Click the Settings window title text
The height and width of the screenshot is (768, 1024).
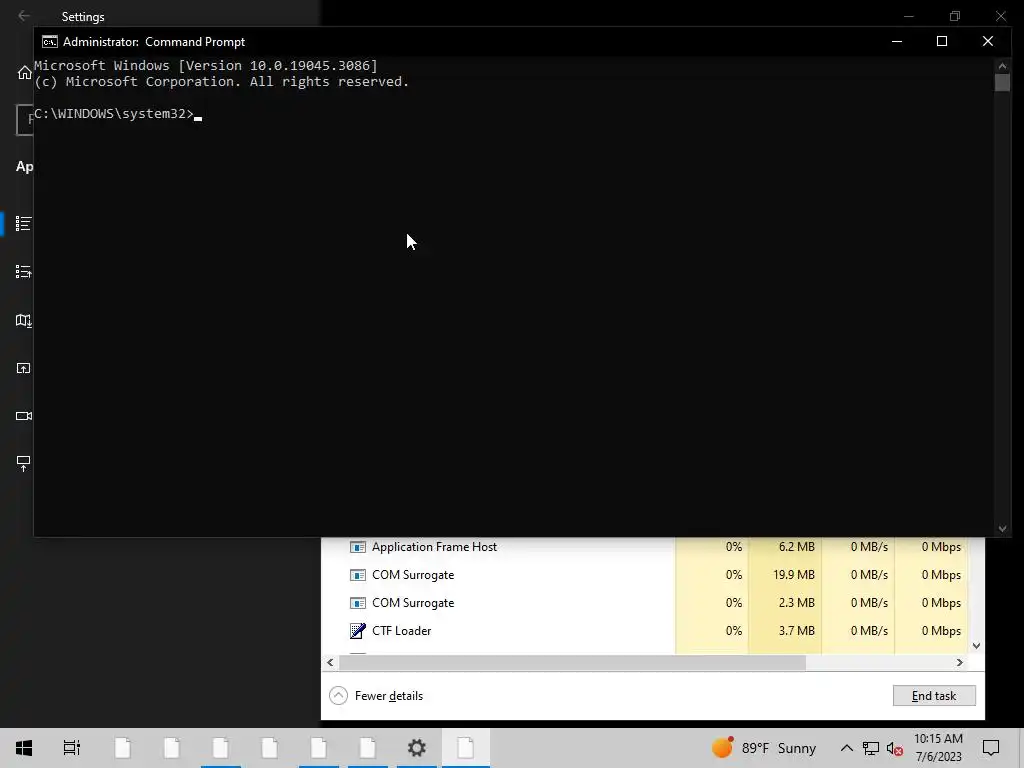point(83,17)
